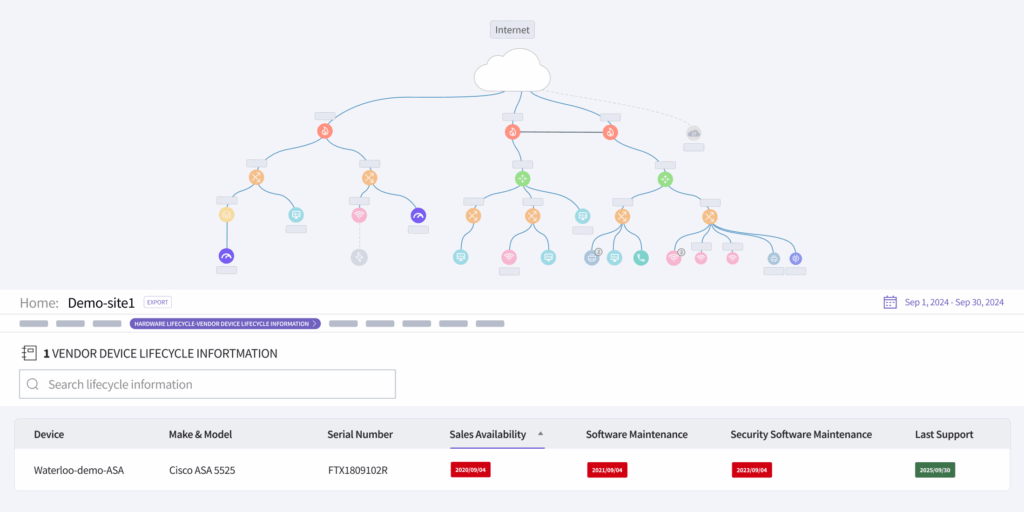The width and height of the screenshot is (1024, 512).
Task: Click the green 2025/09/30 Last Support badge
Action: [935, 469]
